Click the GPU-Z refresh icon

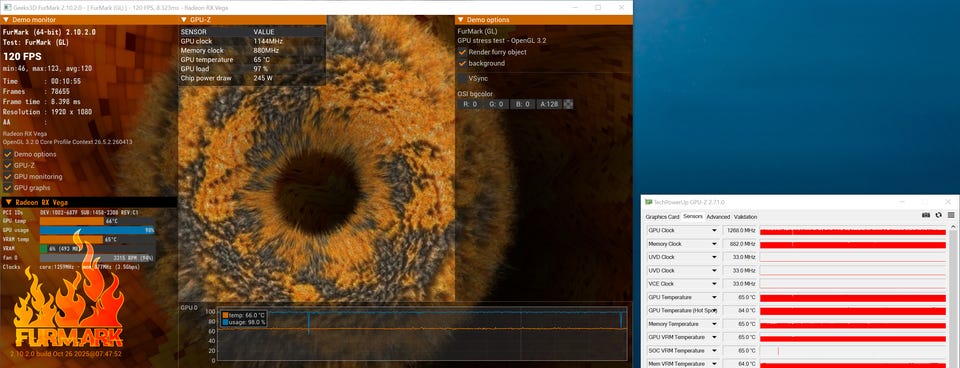coord(938,215)
